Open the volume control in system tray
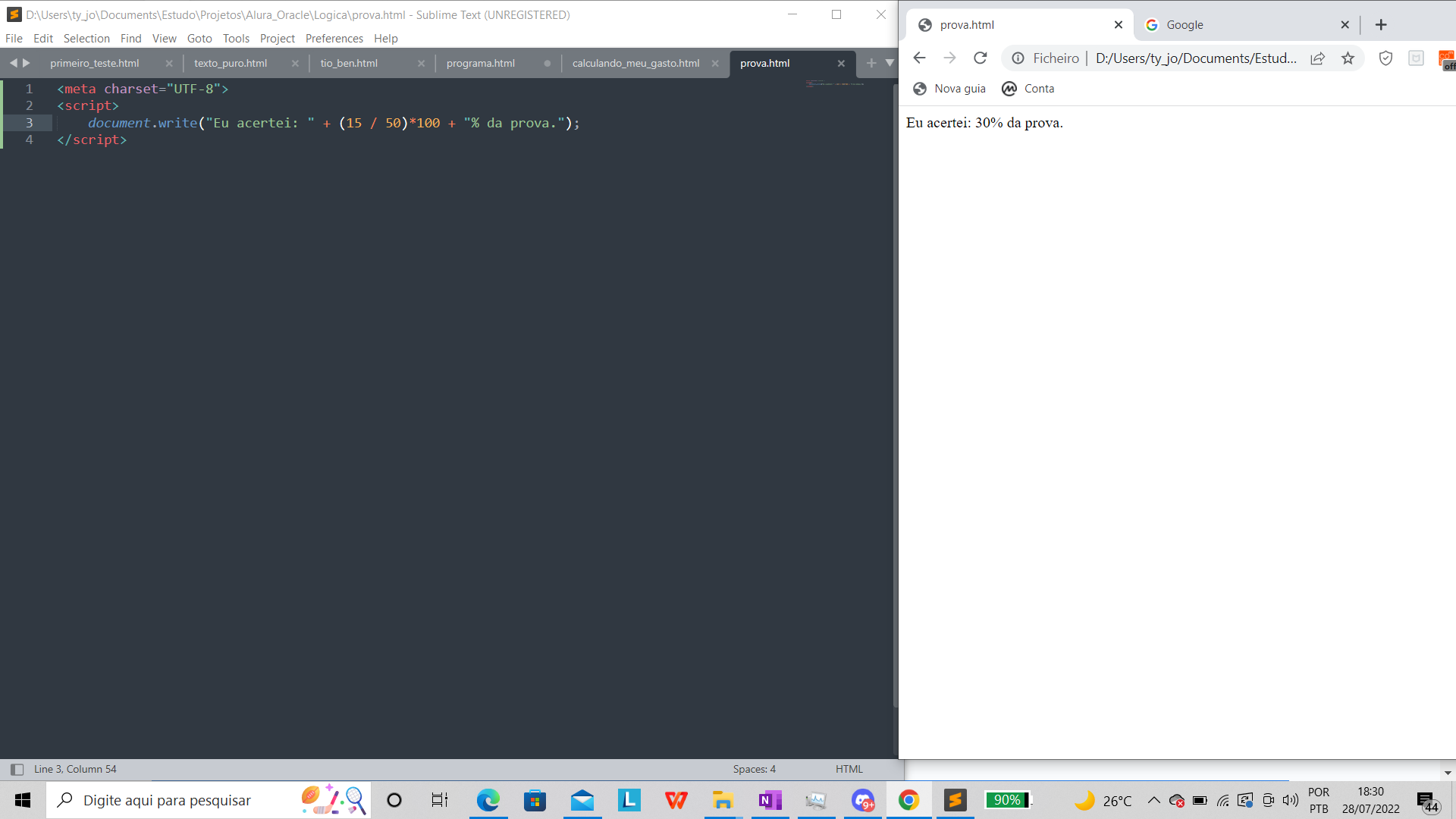1456x819 pixels. (x=1290, y=800)
